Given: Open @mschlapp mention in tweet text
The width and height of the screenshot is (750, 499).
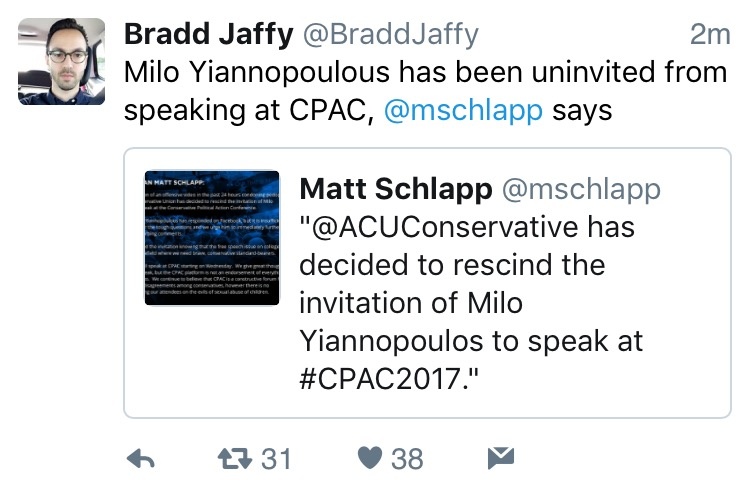Looking at the screenshot, I should coord(463,110).
